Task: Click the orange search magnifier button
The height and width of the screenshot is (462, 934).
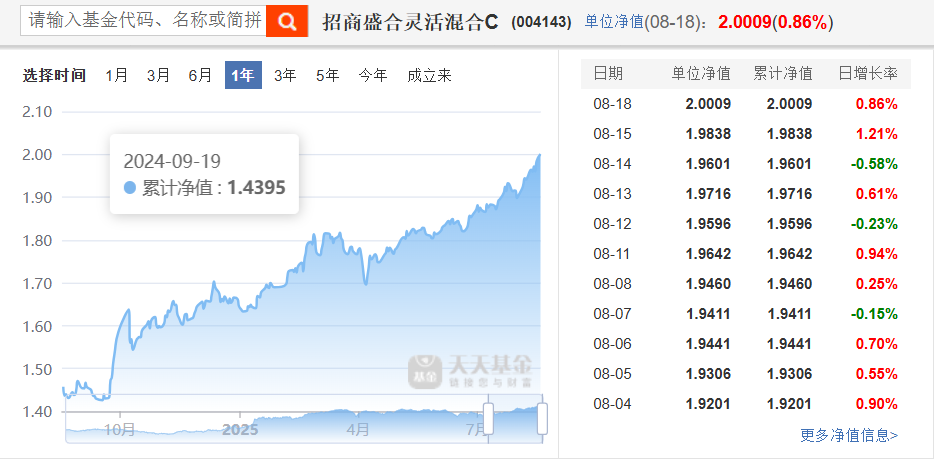Action: tap(287, 21)
